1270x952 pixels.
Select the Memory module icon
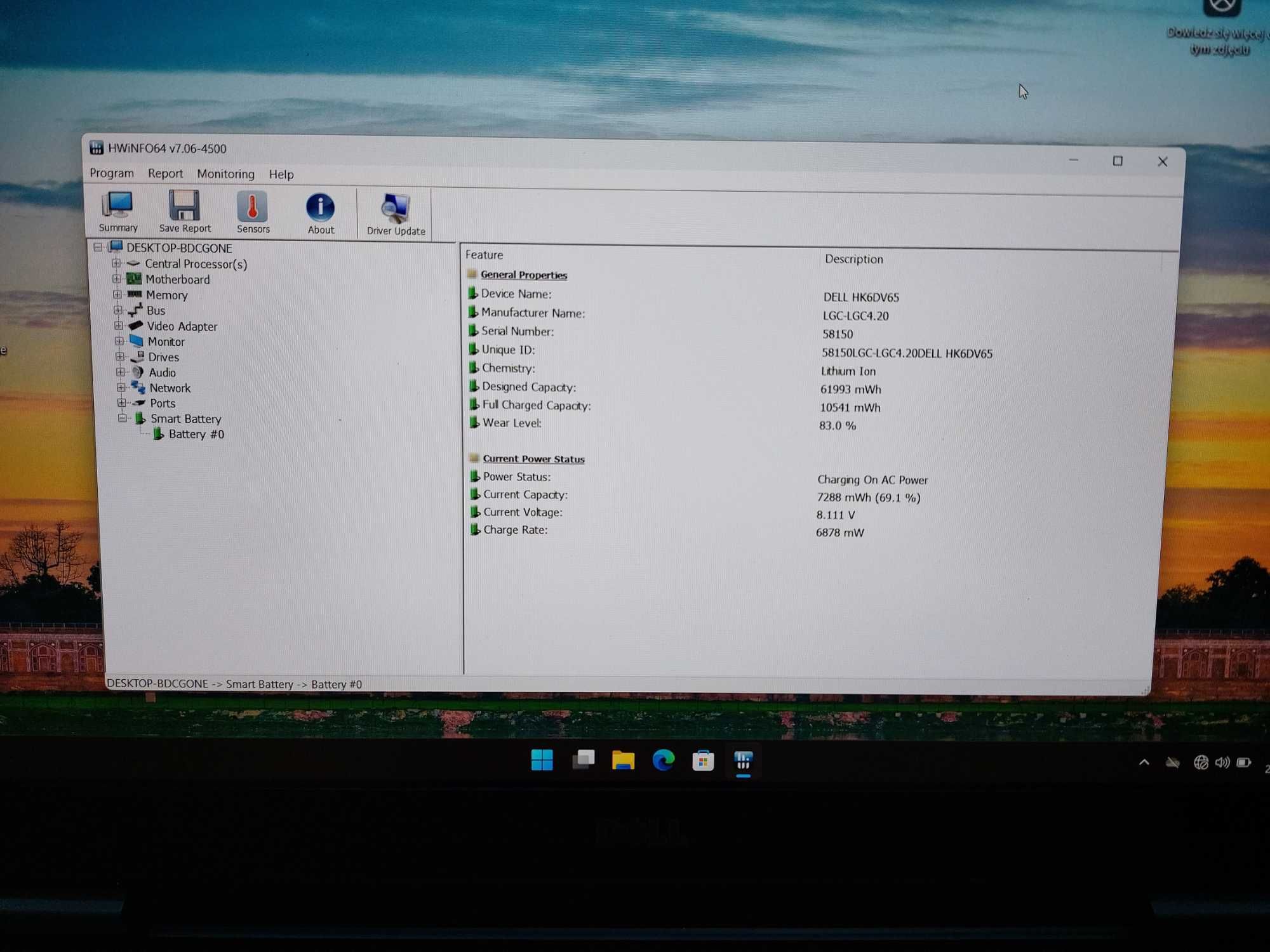(x=135, y=294)
